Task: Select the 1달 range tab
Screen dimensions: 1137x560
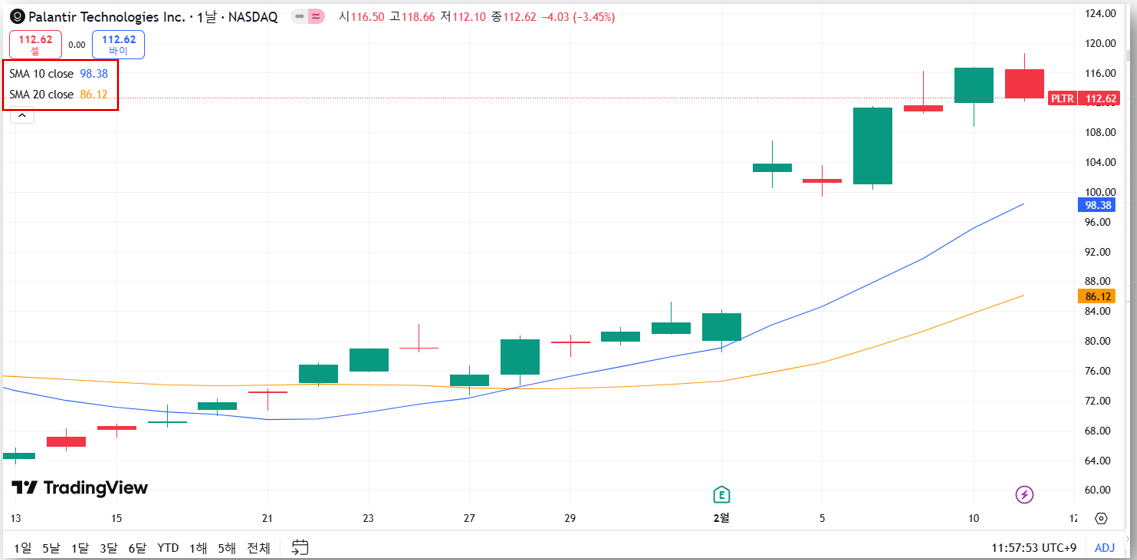Action: pos(80,548)
